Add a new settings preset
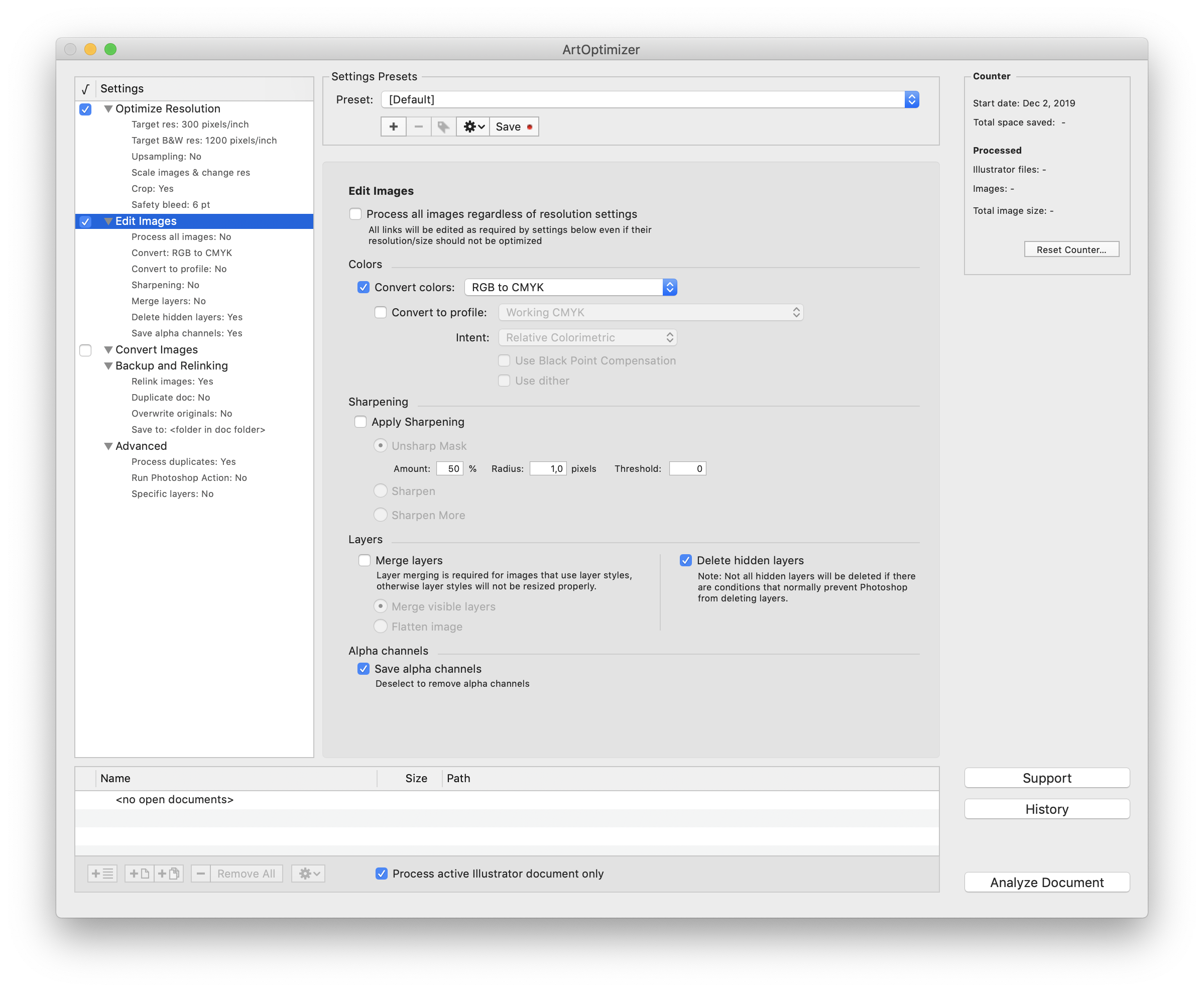Image resolution: width=1204 pixels, height=992 pixels. click(x=393, y=127)
